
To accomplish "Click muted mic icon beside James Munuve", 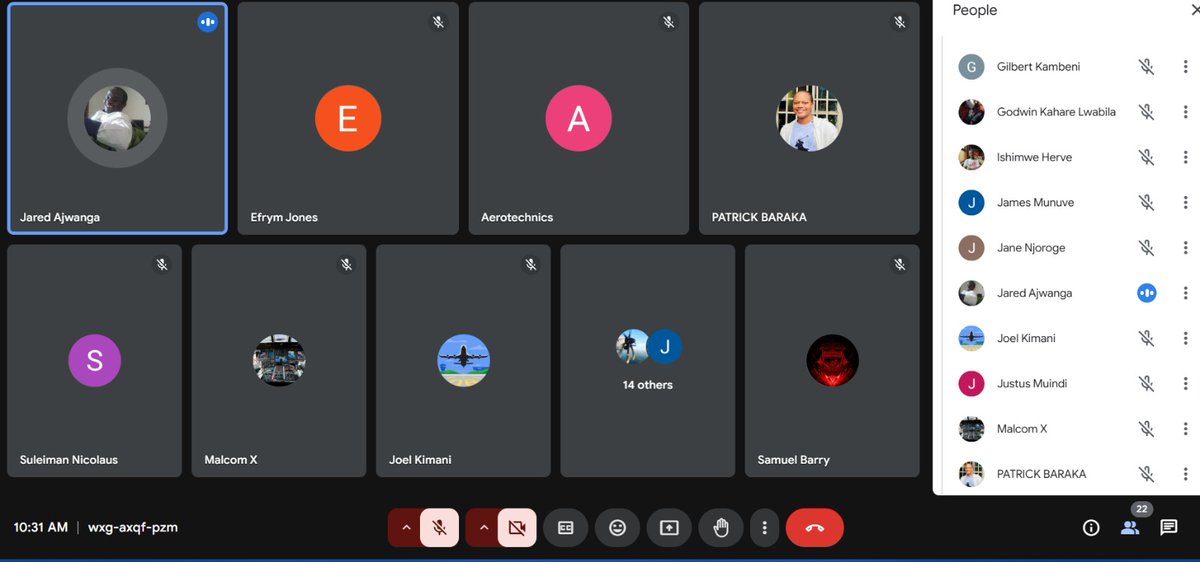I will 1146,203.
